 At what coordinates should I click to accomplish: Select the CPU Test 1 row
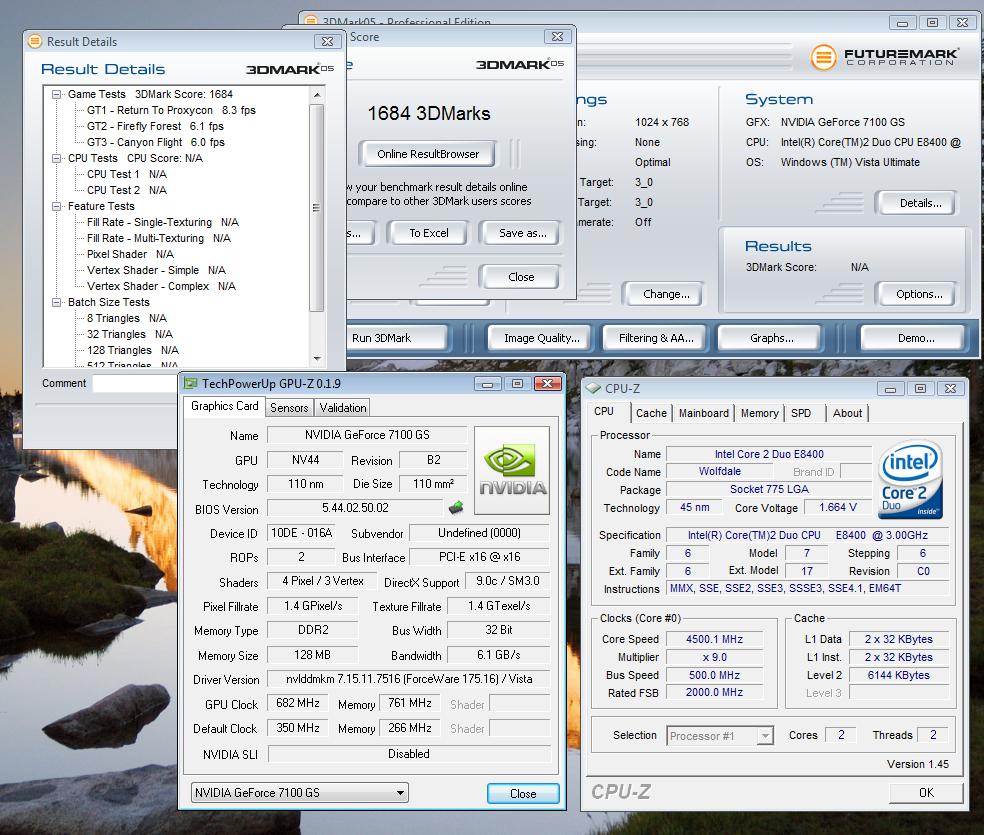point(127,174)
